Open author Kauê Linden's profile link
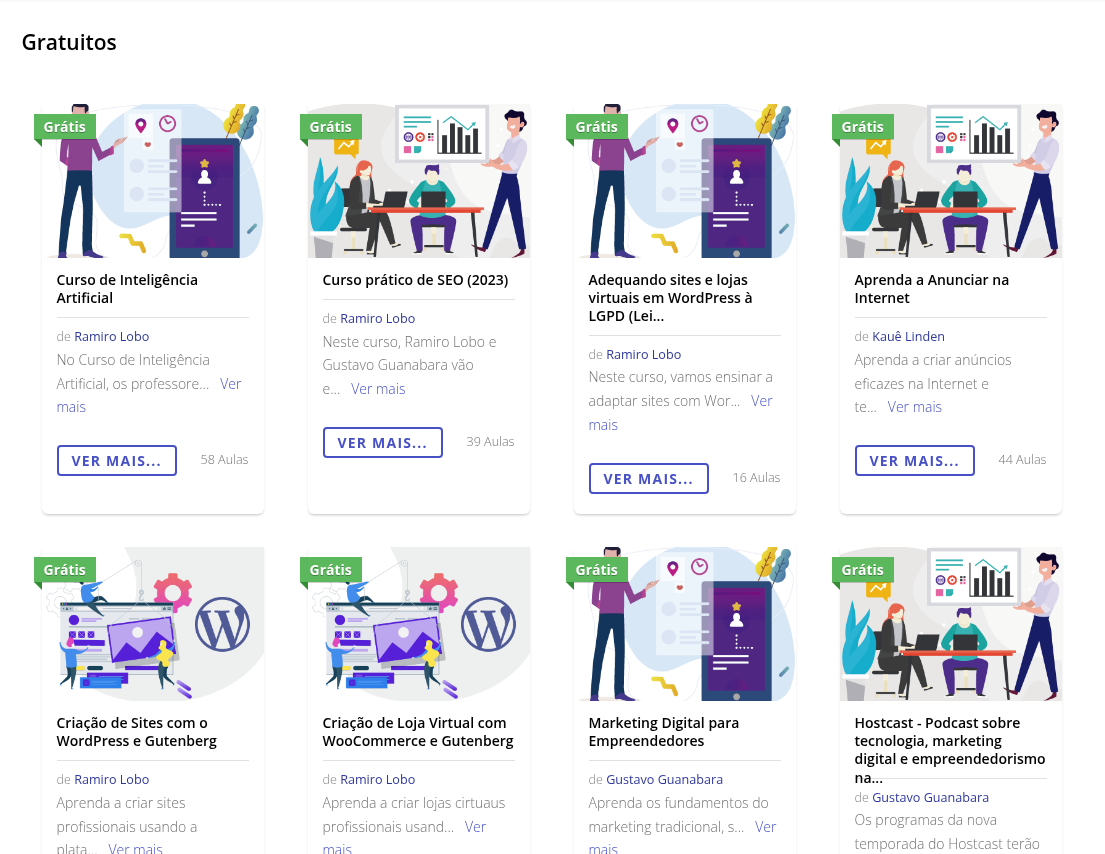The width and height of the screenshot is (1105, 854). [x=908, y=336]
